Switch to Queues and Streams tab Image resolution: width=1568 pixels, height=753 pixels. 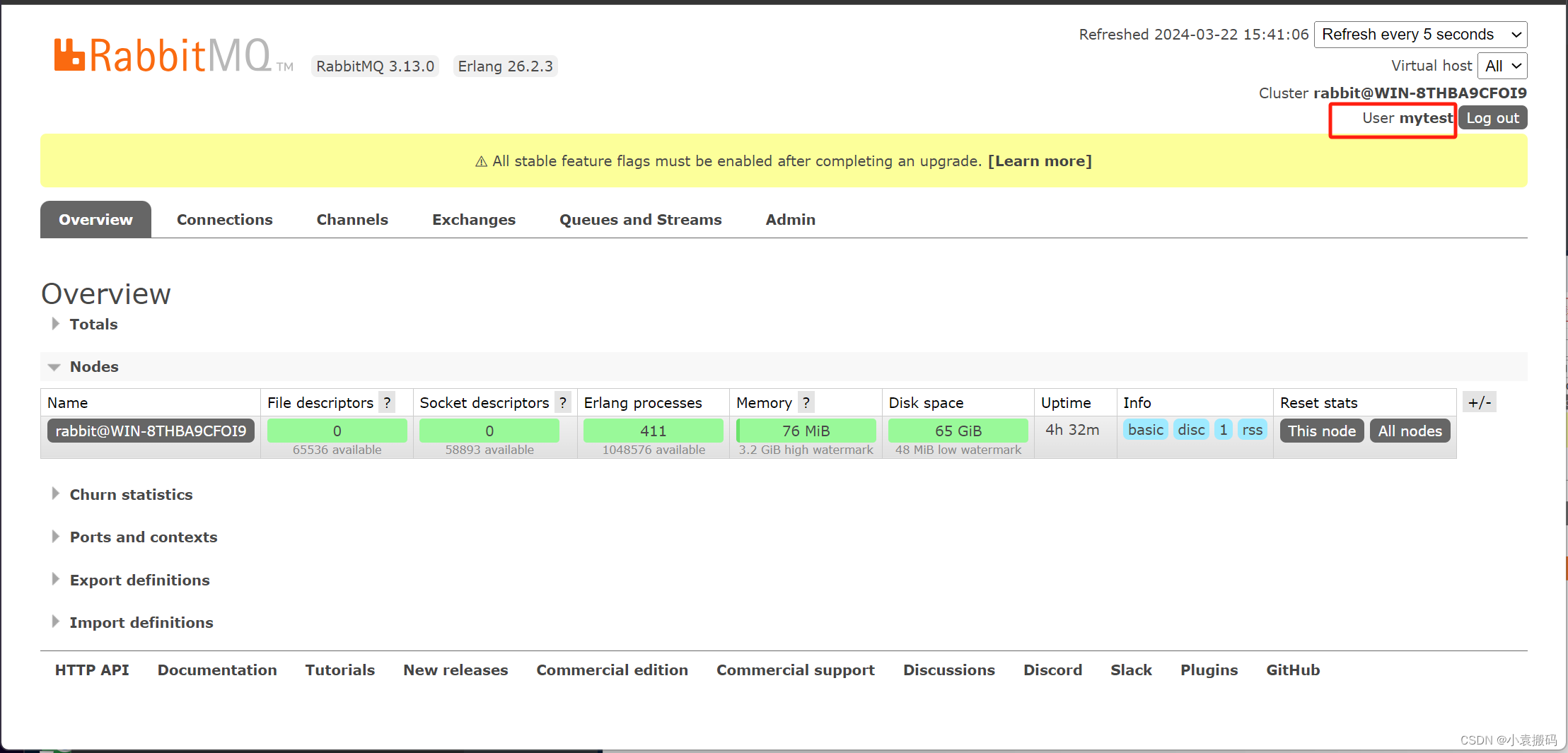640,219
